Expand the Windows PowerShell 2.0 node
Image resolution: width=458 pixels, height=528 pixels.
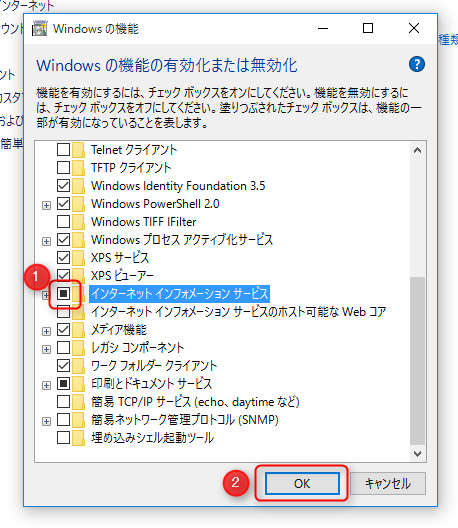pyautogui.click(x=46, y=205)
